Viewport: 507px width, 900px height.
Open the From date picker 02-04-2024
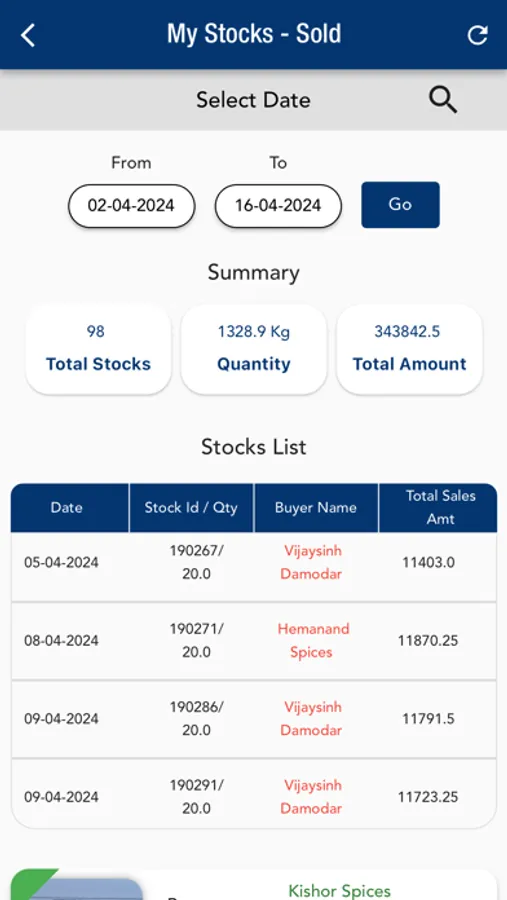pyautogui.click(x=131, y=205)
